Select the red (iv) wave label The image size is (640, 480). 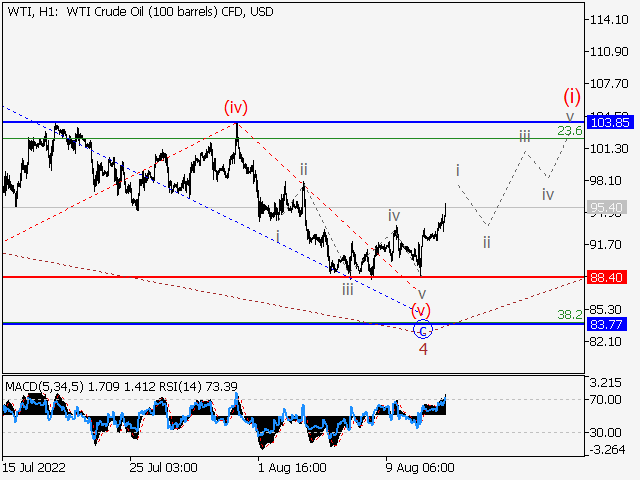[x=236, y=108]
